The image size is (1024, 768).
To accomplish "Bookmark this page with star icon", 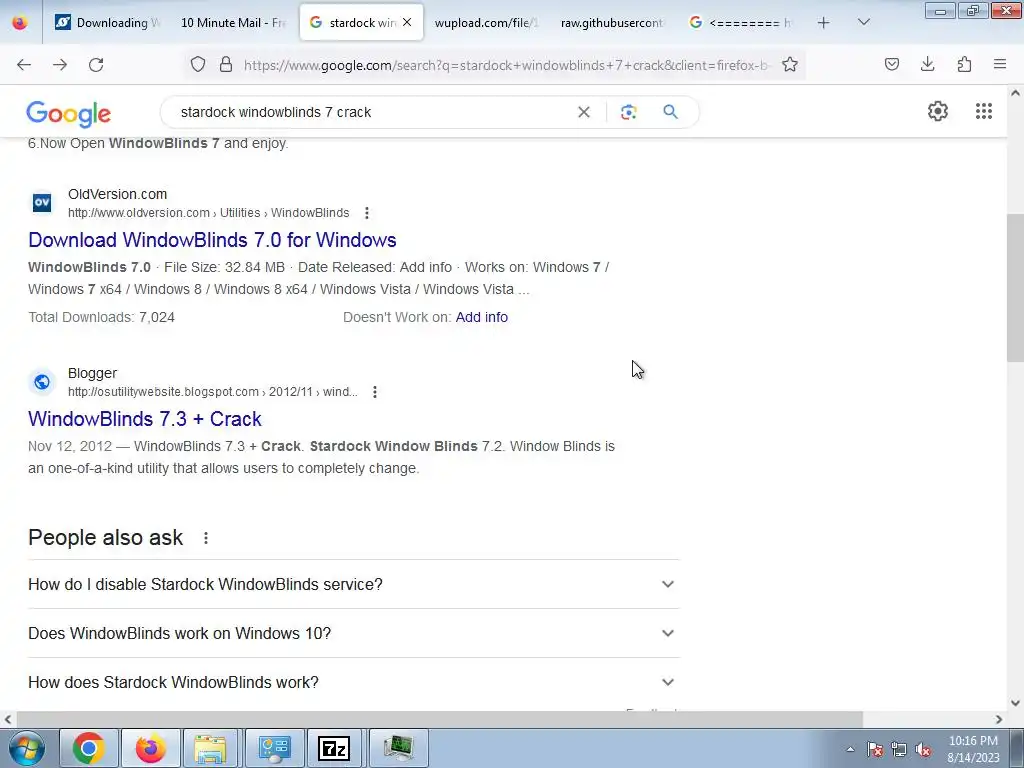I will click(x=790, y=65).
